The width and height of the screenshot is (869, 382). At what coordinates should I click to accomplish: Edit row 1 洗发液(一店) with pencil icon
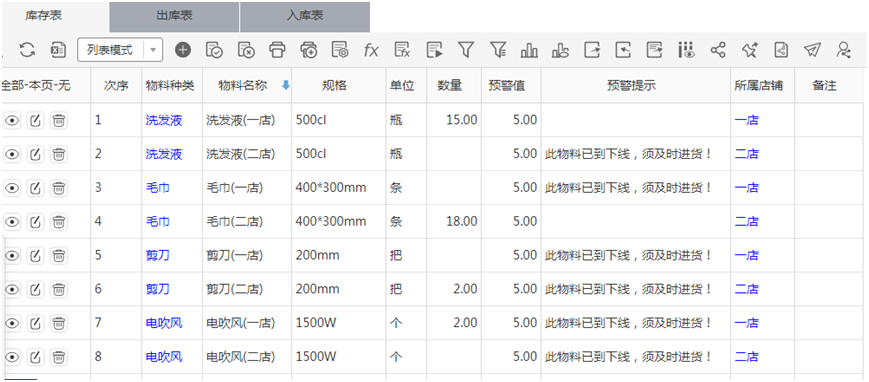coord(35,120)
